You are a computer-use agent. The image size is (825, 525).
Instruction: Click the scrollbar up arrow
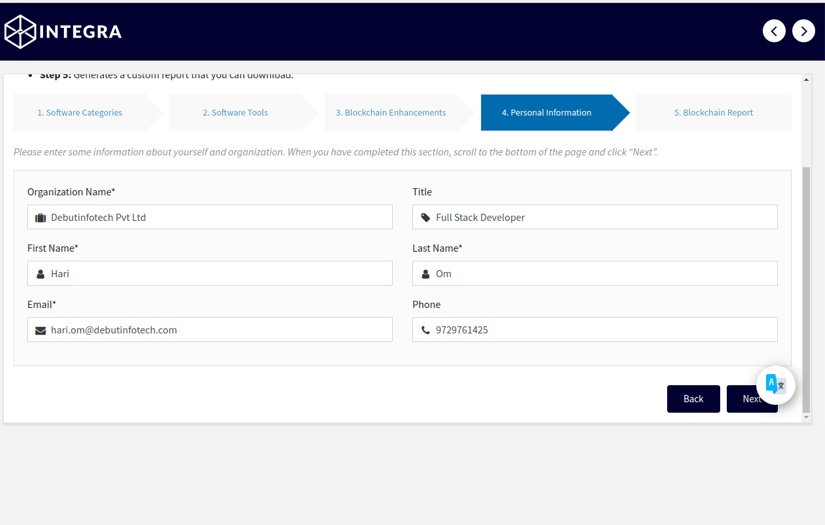[x=806, y=79]
